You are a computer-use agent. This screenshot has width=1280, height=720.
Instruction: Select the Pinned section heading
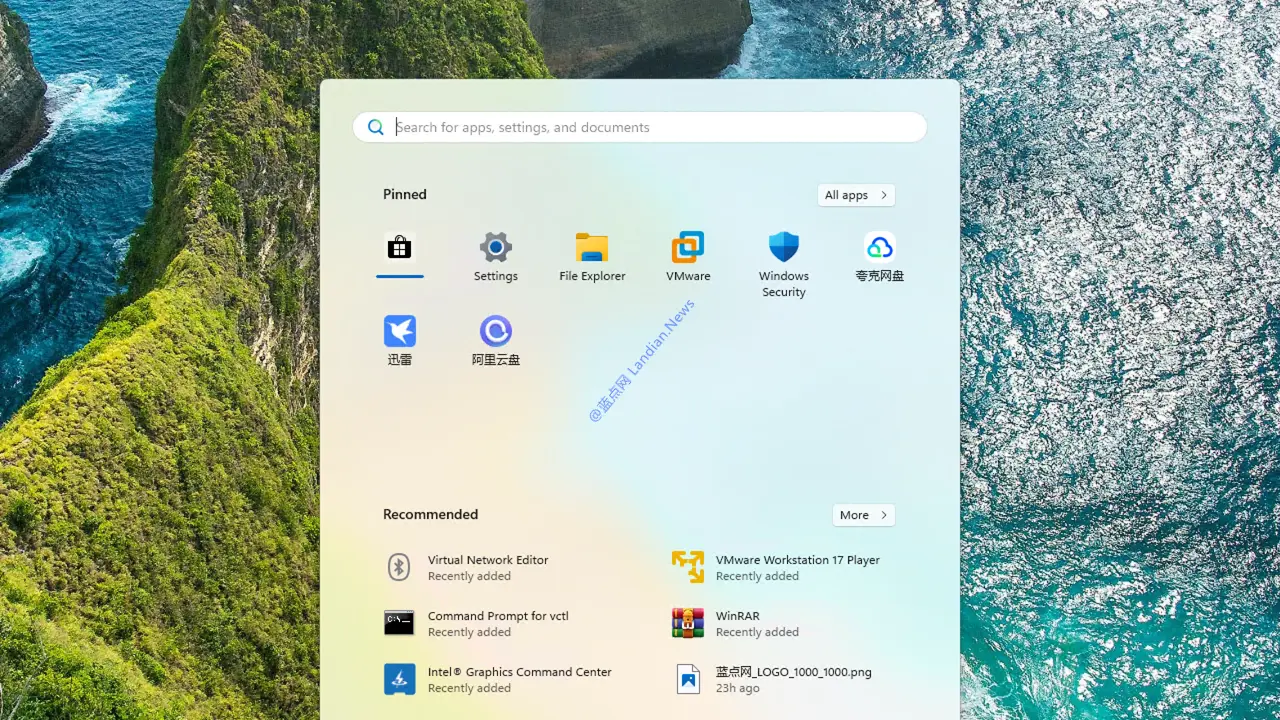pyautogui.click(x=404, y=194)
